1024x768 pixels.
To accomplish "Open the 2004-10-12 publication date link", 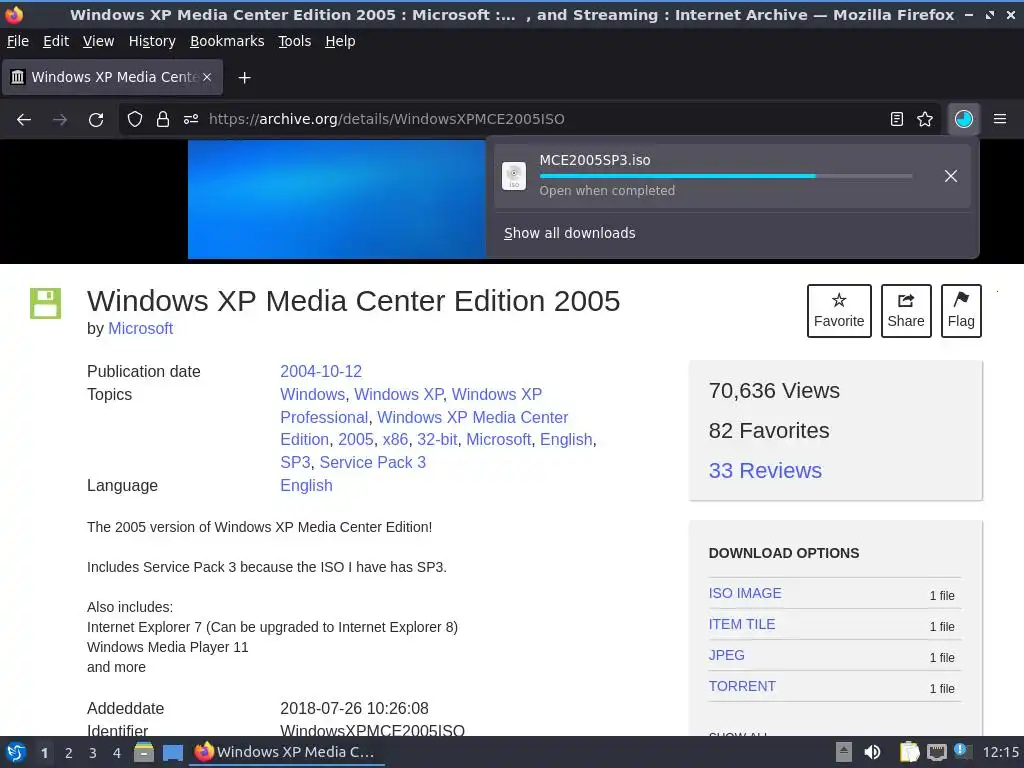I will coord(321,372).
